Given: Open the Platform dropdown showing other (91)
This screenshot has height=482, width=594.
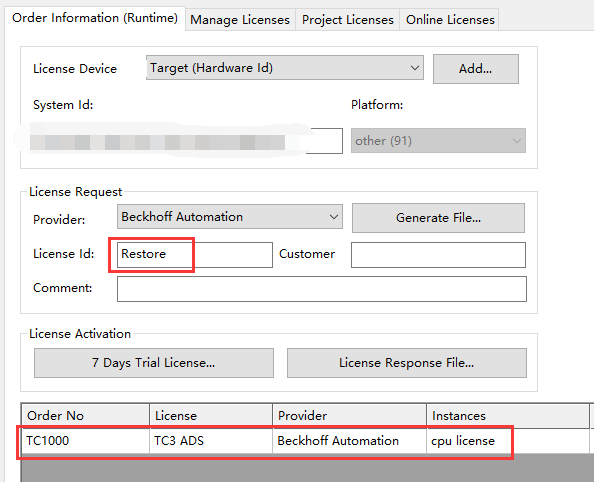Looking at the screenshot, I should point(438,141).
